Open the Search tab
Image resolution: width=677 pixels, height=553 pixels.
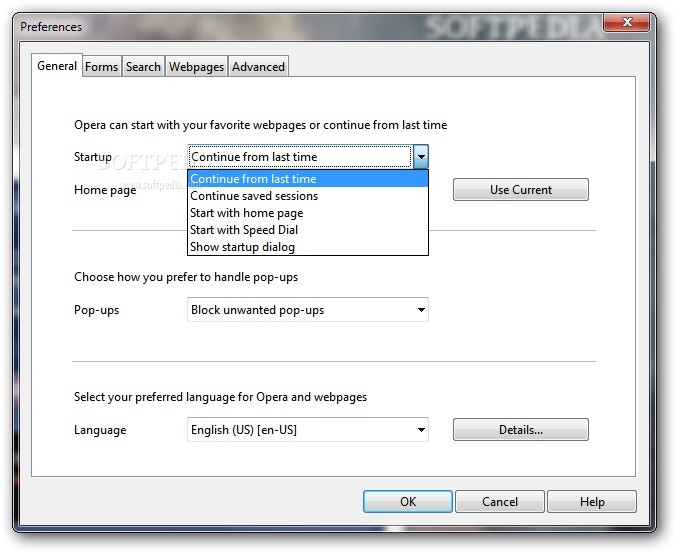point(143,66)
